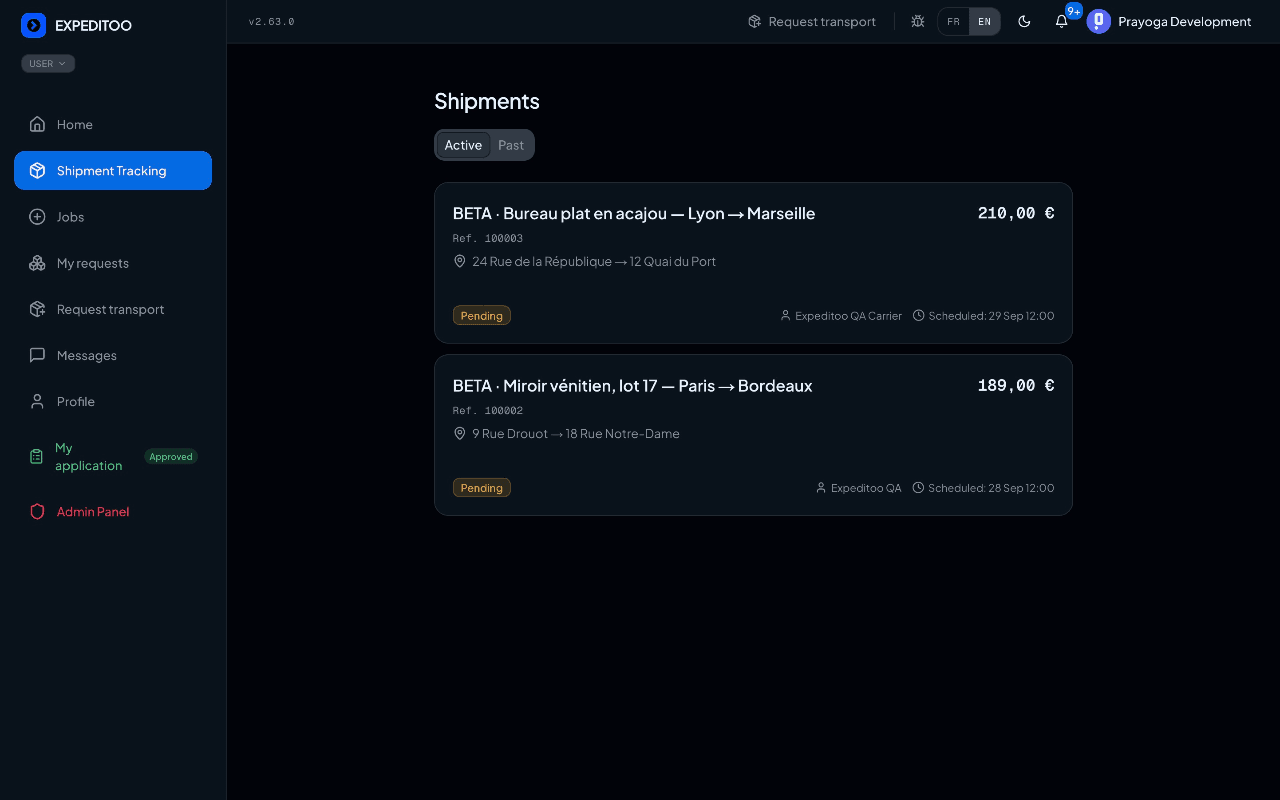
Task: Click Ref. 100002 text
Action: [488, 410]
